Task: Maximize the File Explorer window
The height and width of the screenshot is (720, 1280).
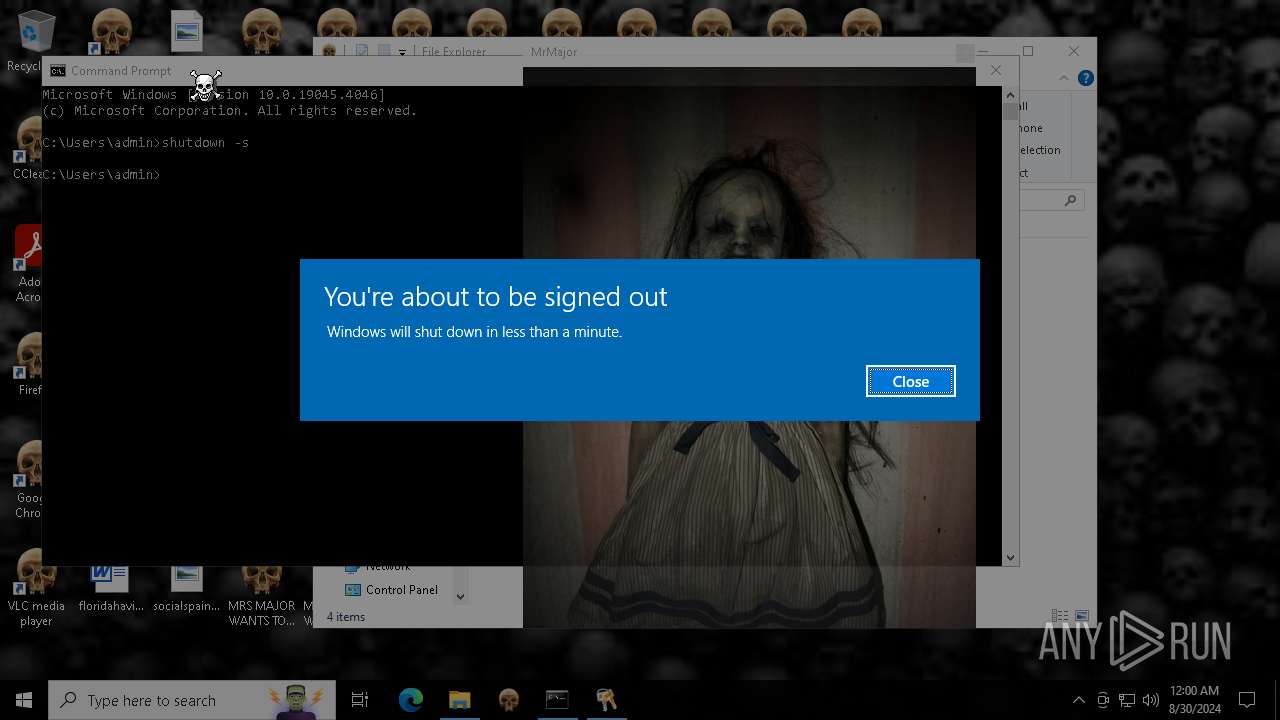Action: tap(1028, 51)
